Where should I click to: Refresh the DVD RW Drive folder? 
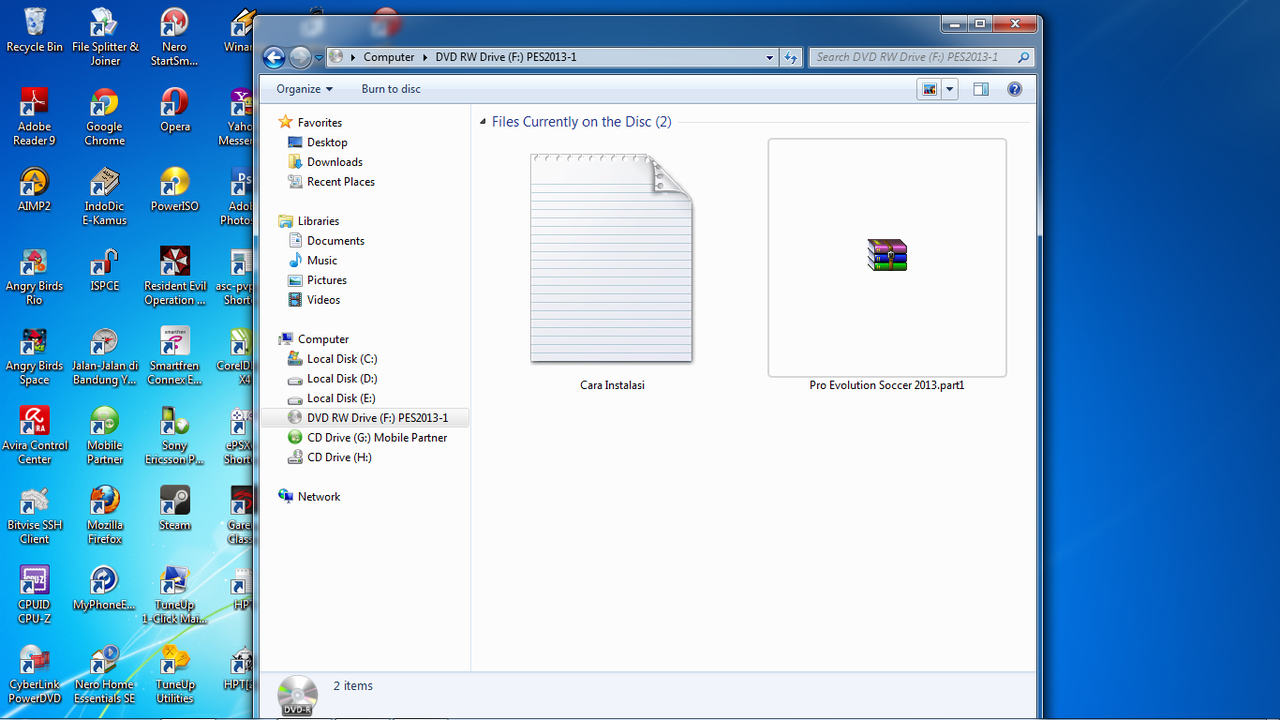pos(791,58)
